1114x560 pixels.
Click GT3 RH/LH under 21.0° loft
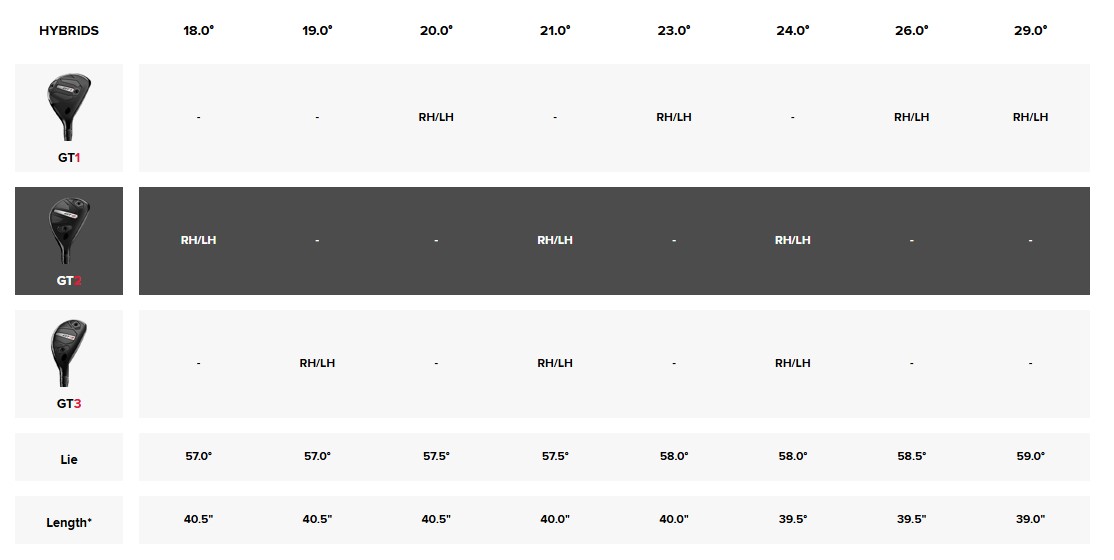(555, 363)
